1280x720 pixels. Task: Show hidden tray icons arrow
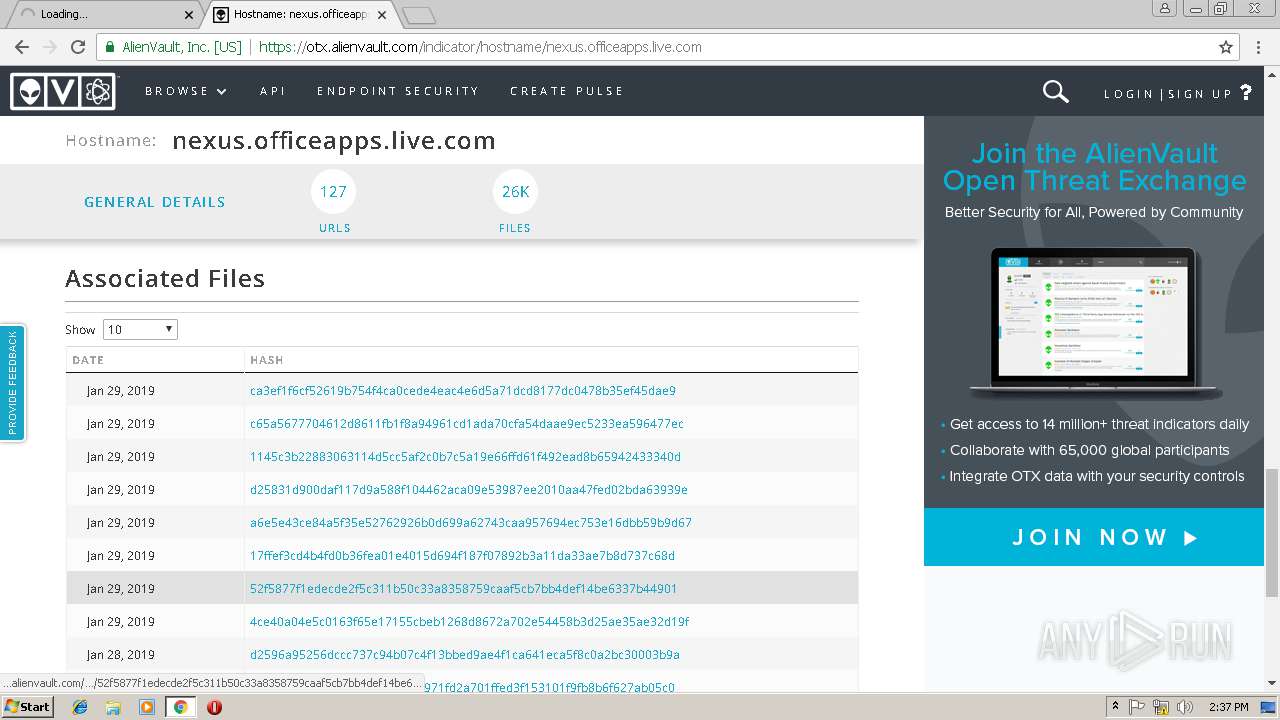[x=1115, y=707]
